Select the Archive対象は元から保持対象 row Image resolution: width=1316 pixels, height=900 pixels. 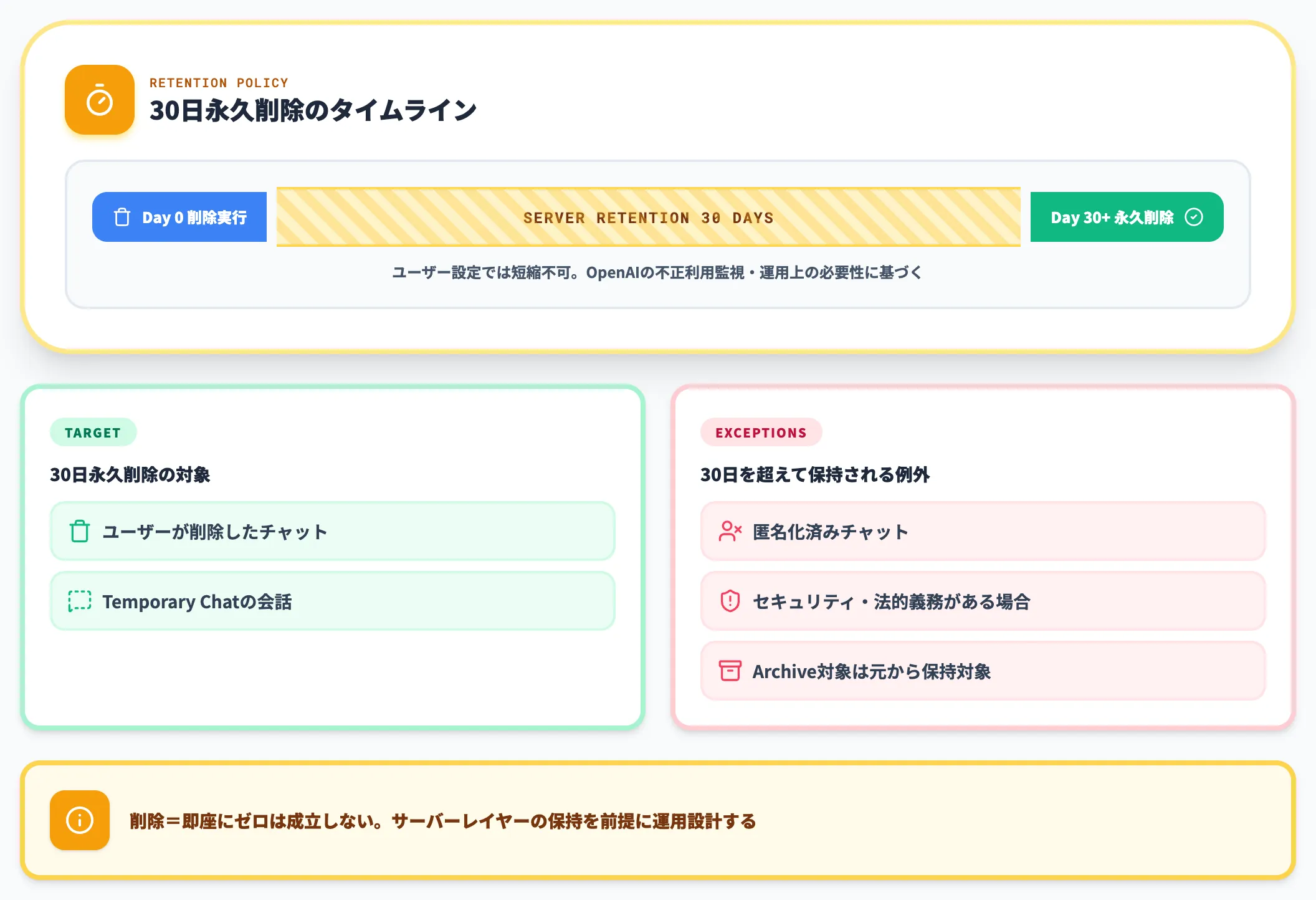click(x=983, y=671)
